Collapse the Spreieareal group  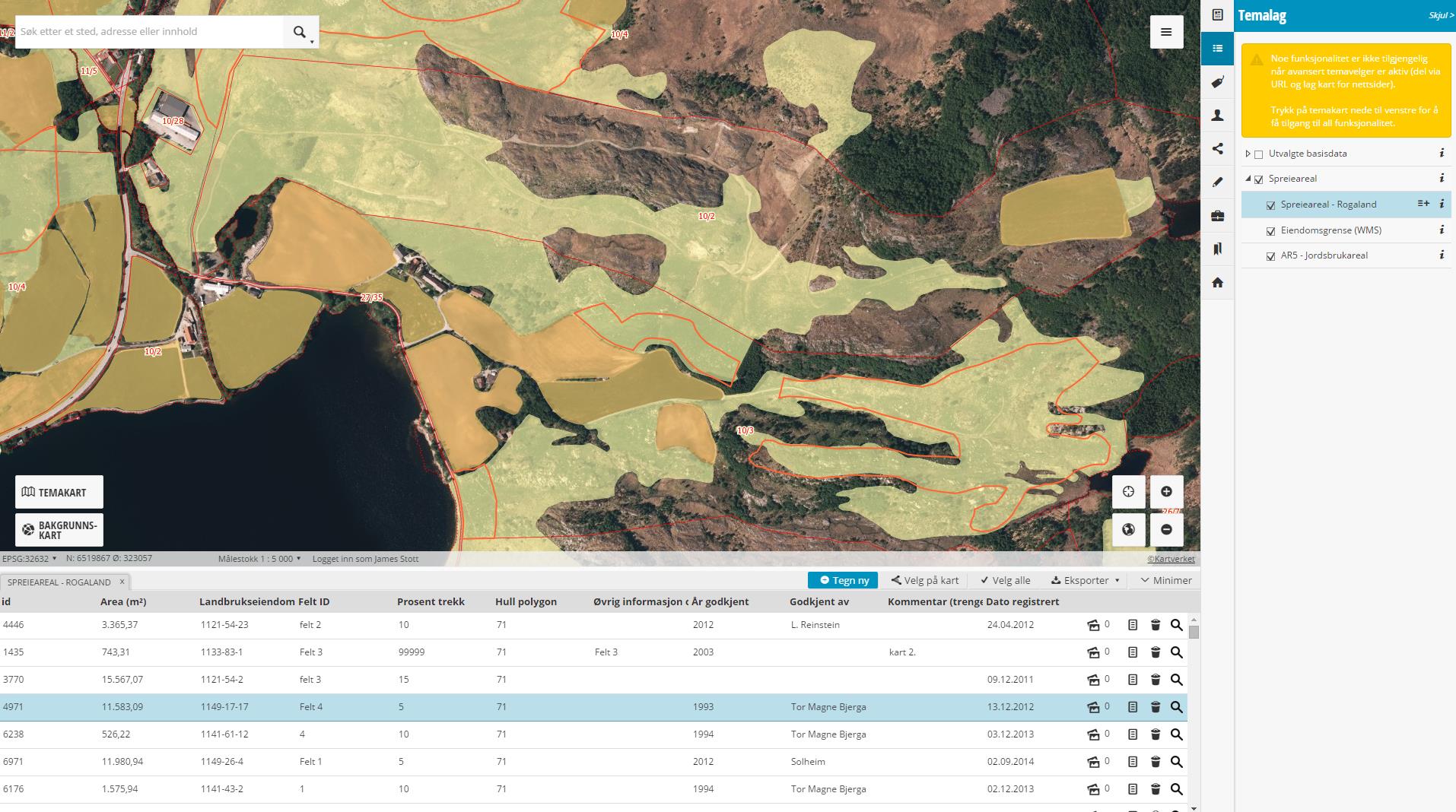[x=1248, y=179]
